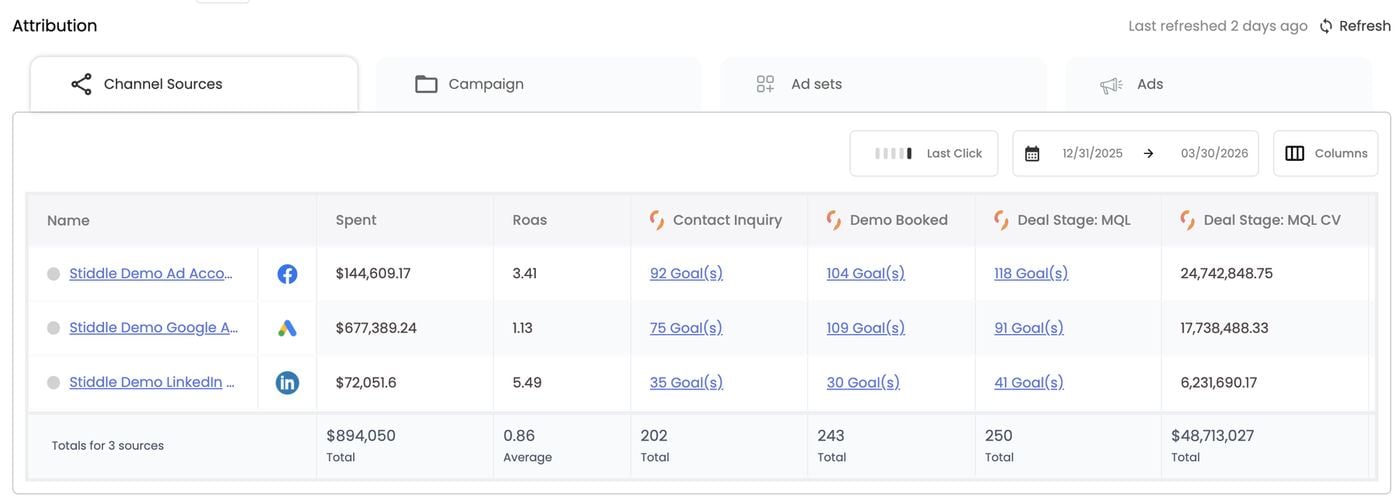The height and width of the screenshot is (502, 1400).
Task: Click the 17,738,488.33 MQL CV value
Action: [1225, 327]
